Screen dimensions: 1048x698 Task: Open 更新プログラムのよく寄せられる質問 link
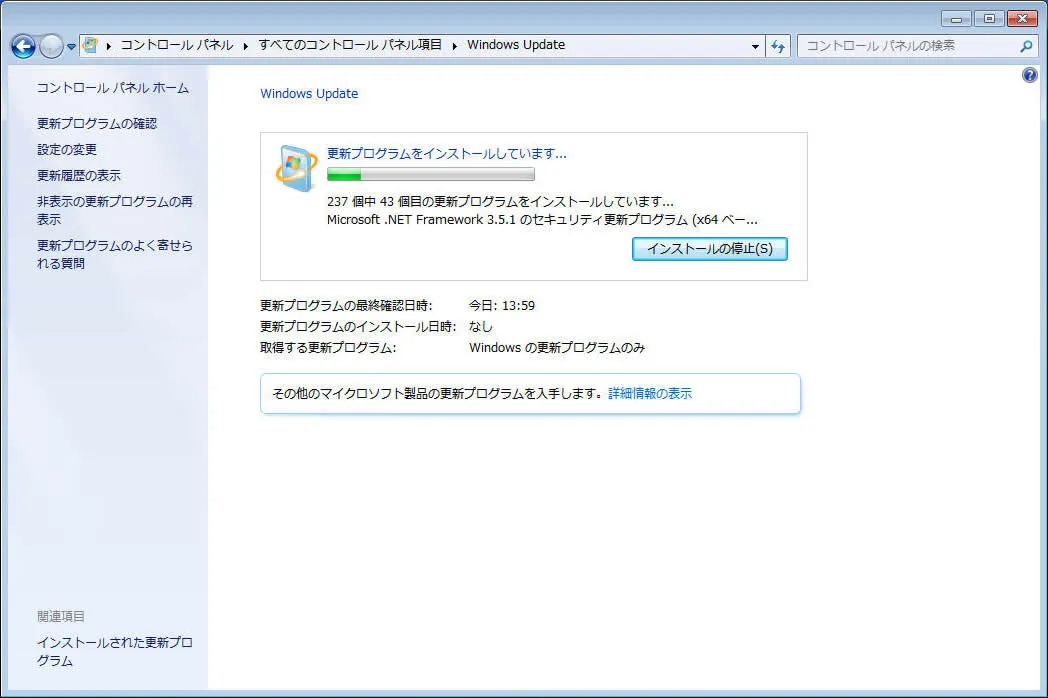[114, 254]
